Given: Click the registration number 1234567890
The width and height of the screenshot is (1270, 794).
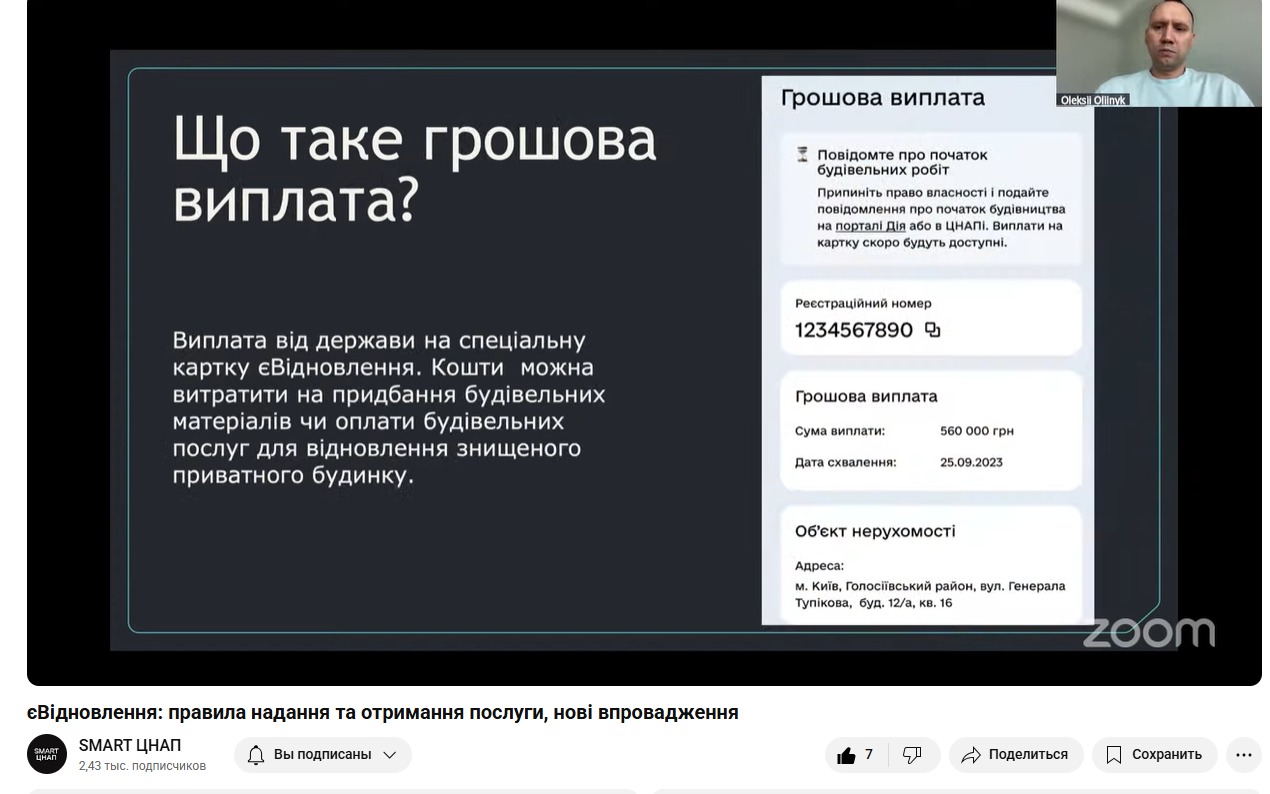Looking at the screenshot, I should click(854, 330).
